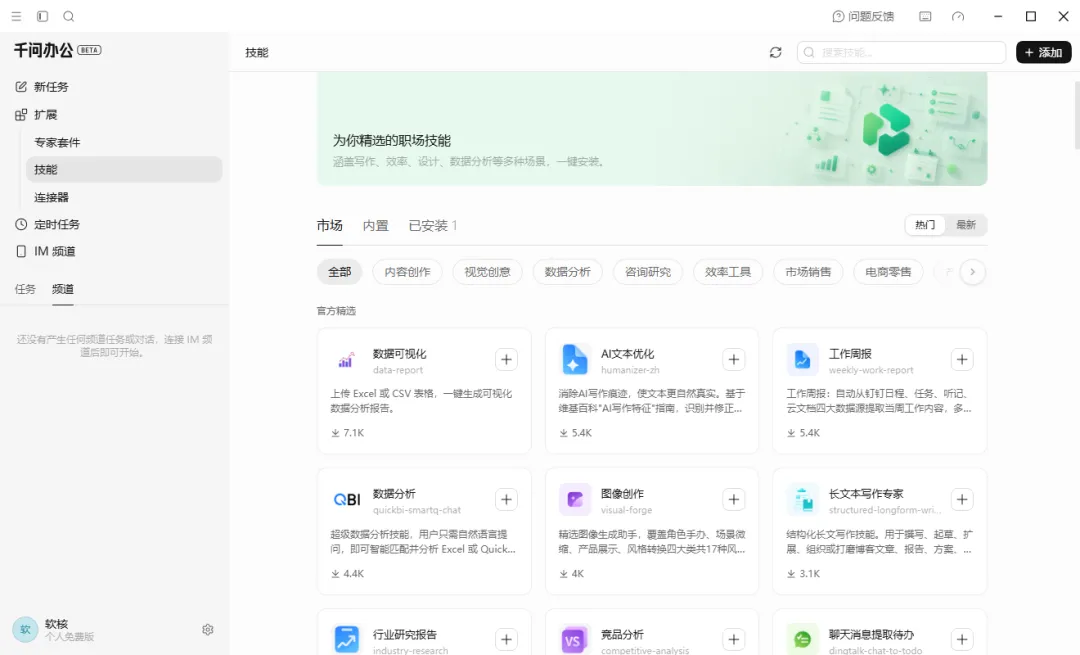Click the 工作周报 document icon
Screen dimensions: 1080x655
pyautogui.click(x=802, y=360)
